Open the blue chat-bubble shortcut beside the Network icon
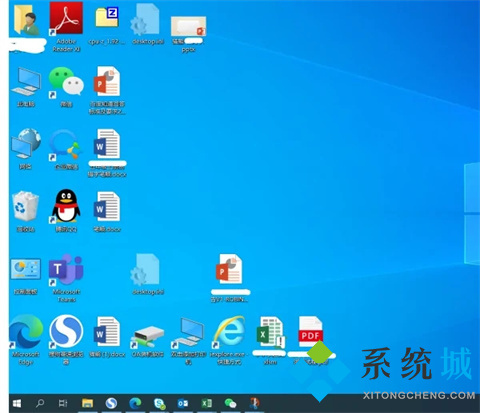This screenshot has width=480, height=413. pos(66,145)
